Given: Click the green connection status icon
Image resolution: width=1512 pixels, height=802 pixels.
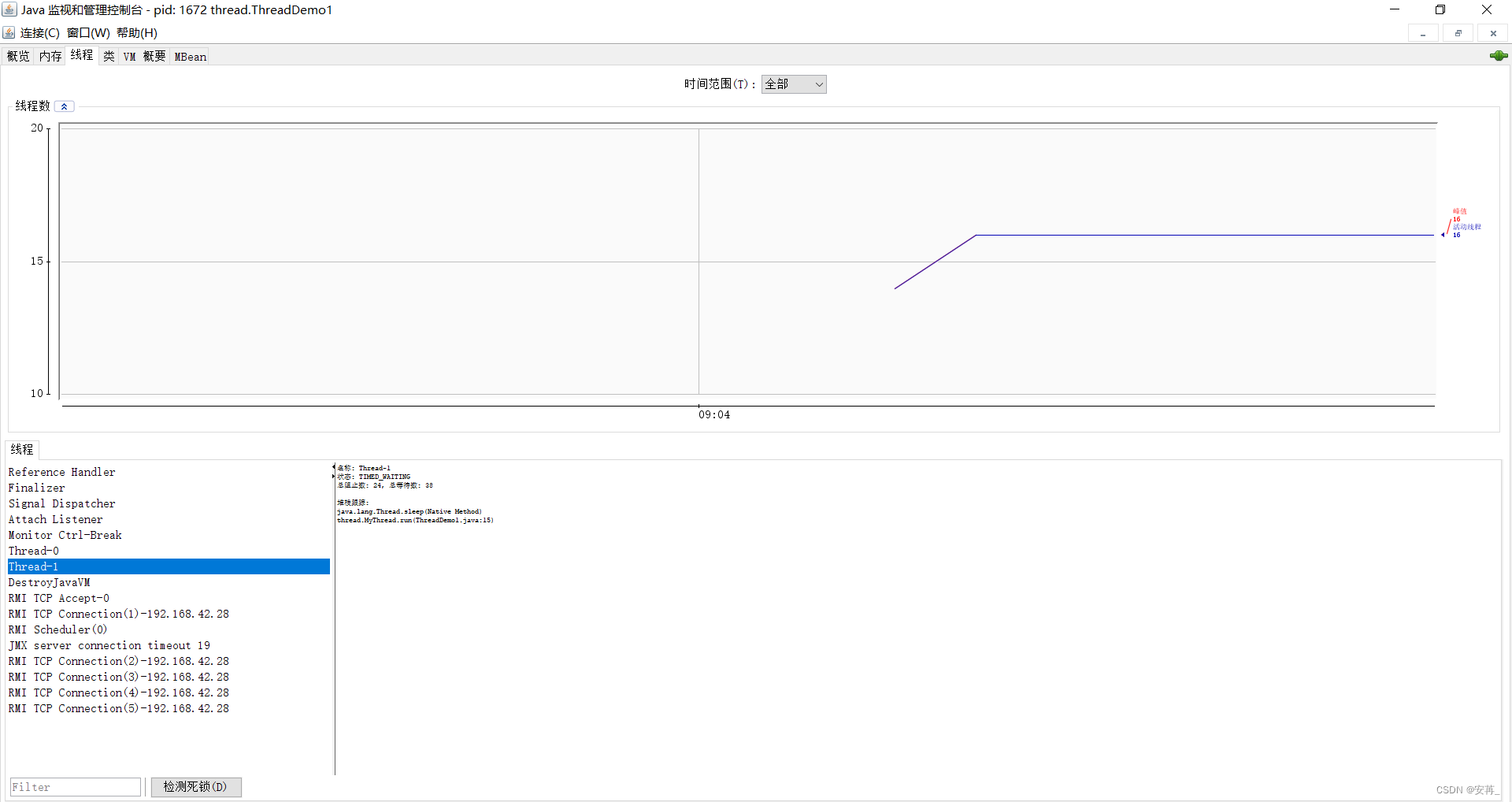Looking at the screenshot, I should coord(1499,56).
